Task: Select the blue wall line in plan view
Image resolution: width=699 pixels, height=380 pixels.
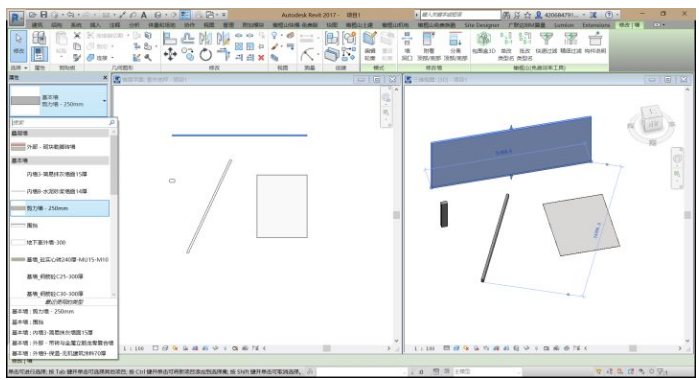Action: (239, 135)
